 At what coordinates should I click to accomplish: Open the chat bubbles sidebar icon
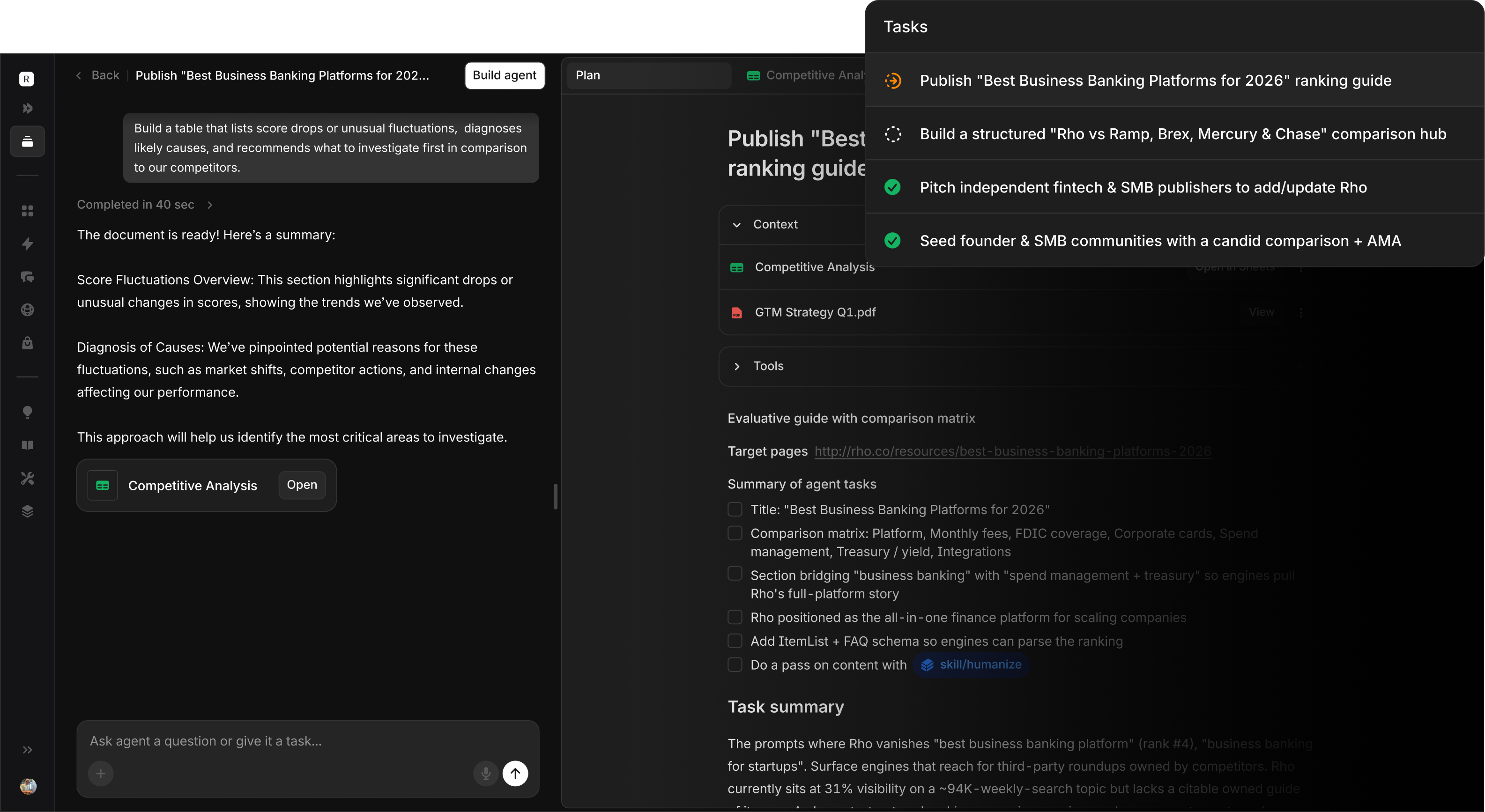[x=27, y=277]
